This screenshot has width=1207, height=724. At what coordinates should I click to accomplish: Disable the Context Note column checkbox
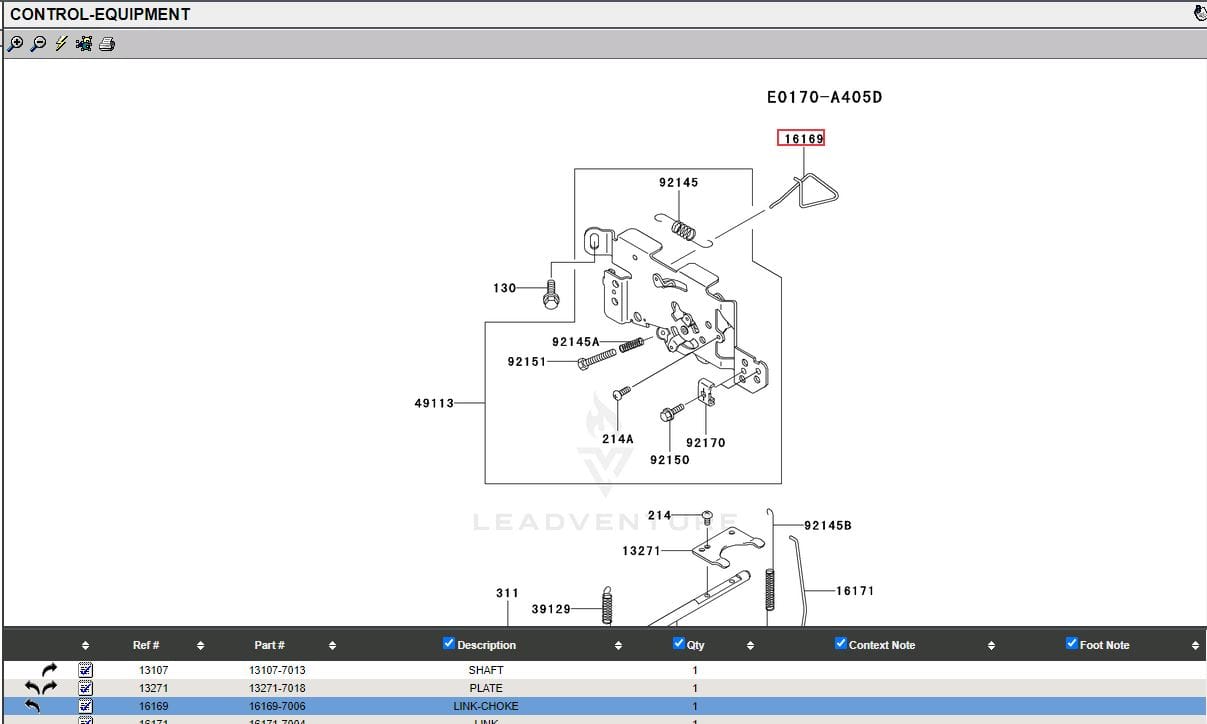841,644
